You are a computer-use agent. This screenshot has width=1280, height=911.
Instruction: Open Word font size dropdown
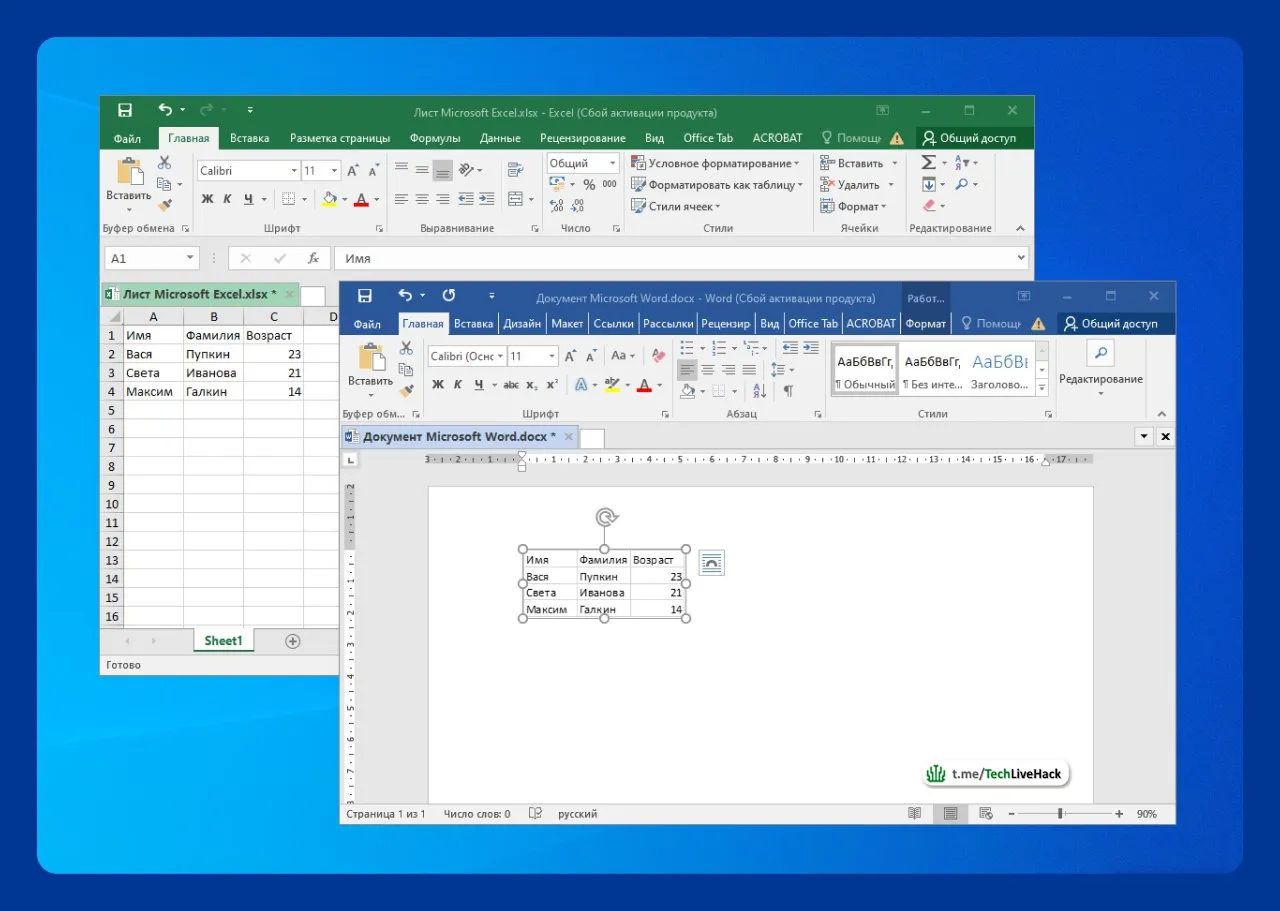[552, 356]
